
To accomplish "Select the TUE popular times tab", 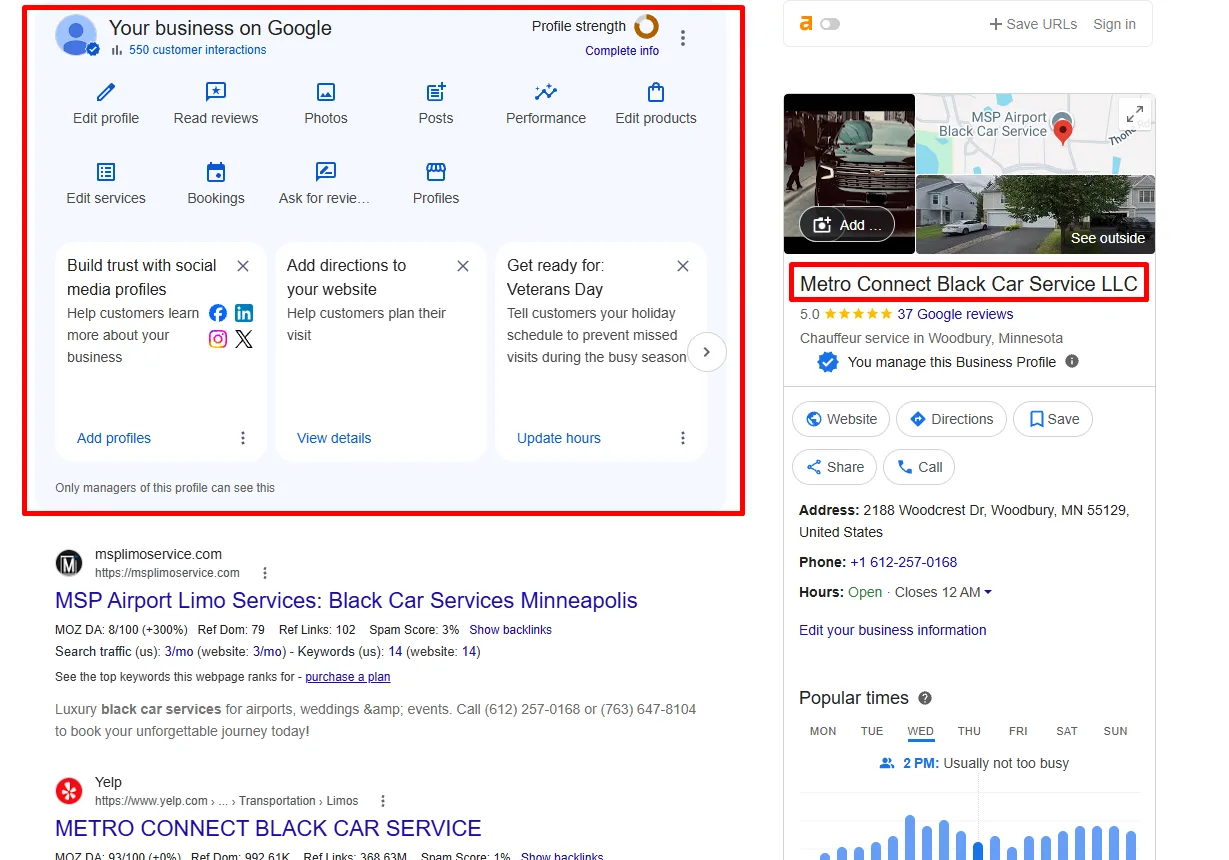I will tap(872, 731).
